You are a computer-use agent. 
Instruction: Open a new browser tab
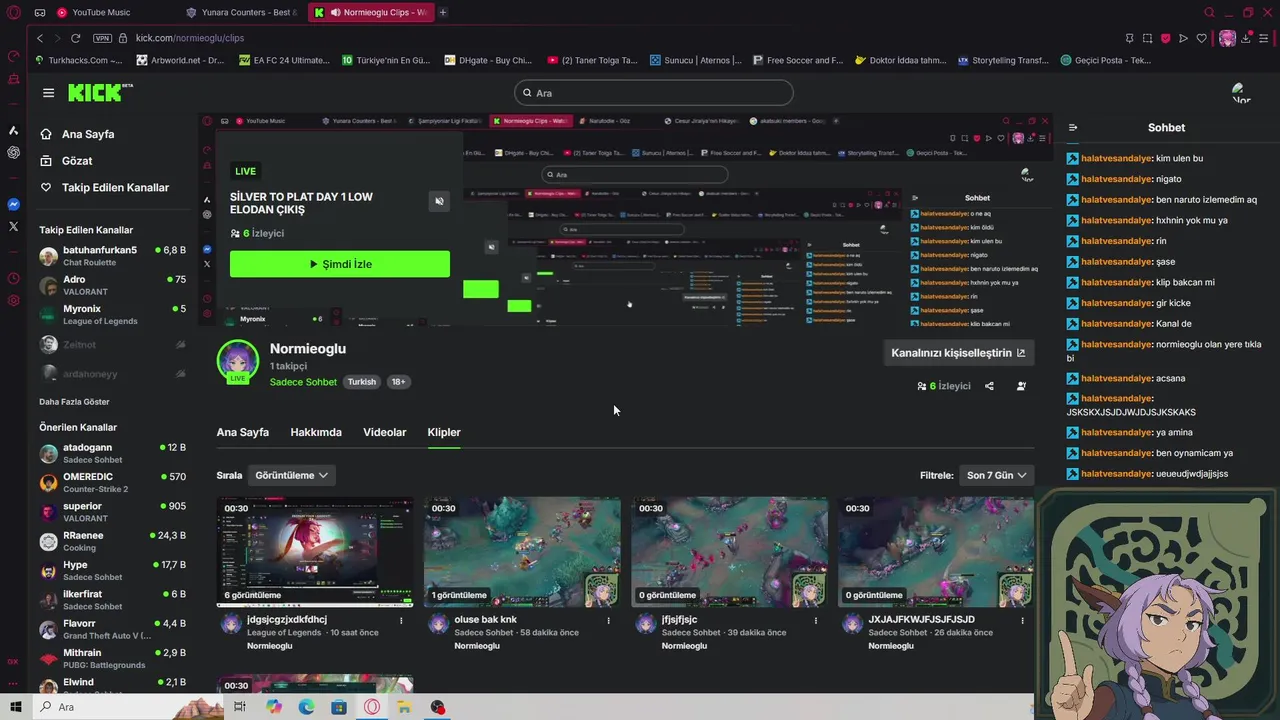[x=442, y=12]
